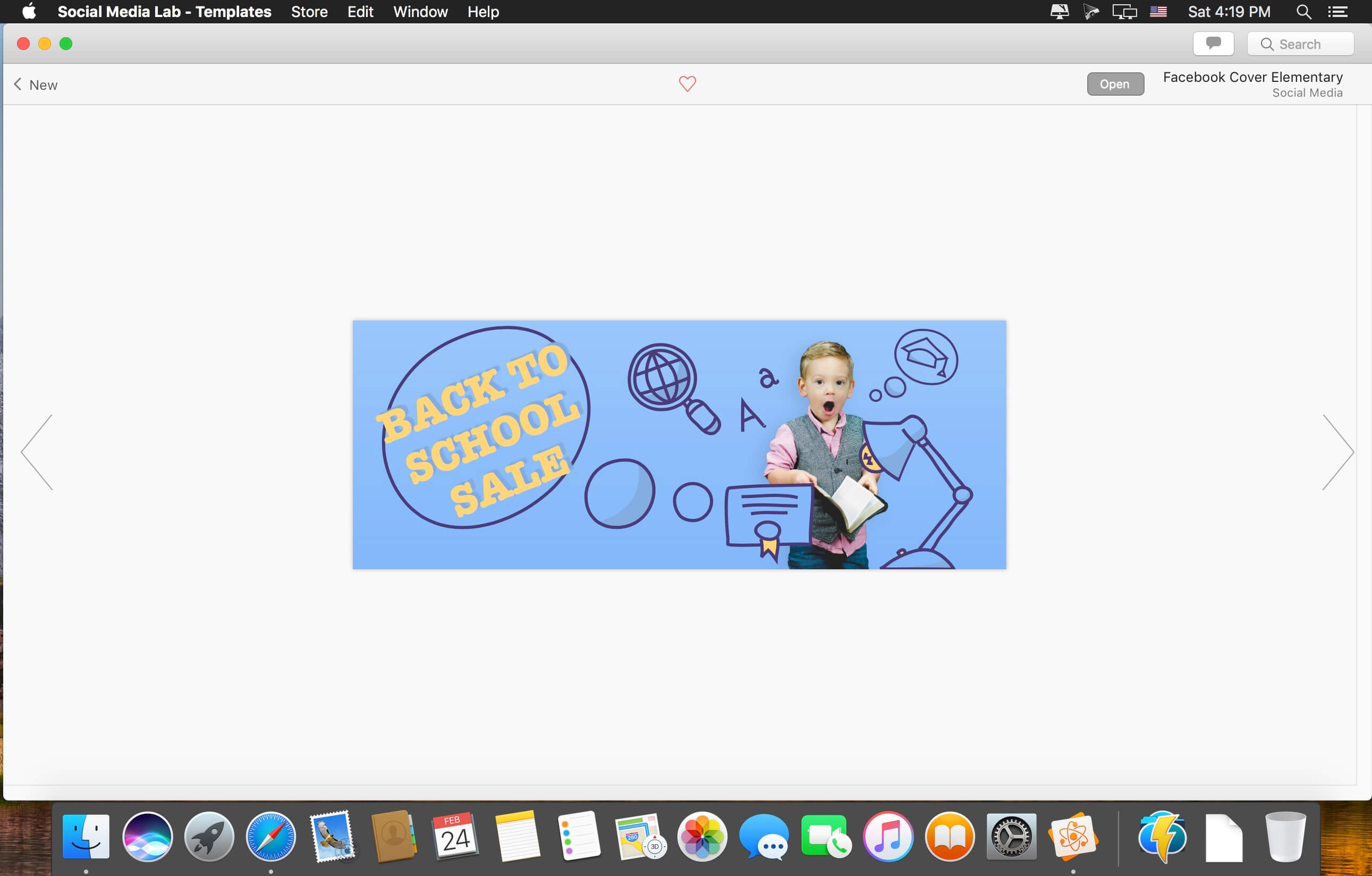Screen dimensions: 1372x876
Task: Launch Photos from the Dock
Action: pos(702,837)
